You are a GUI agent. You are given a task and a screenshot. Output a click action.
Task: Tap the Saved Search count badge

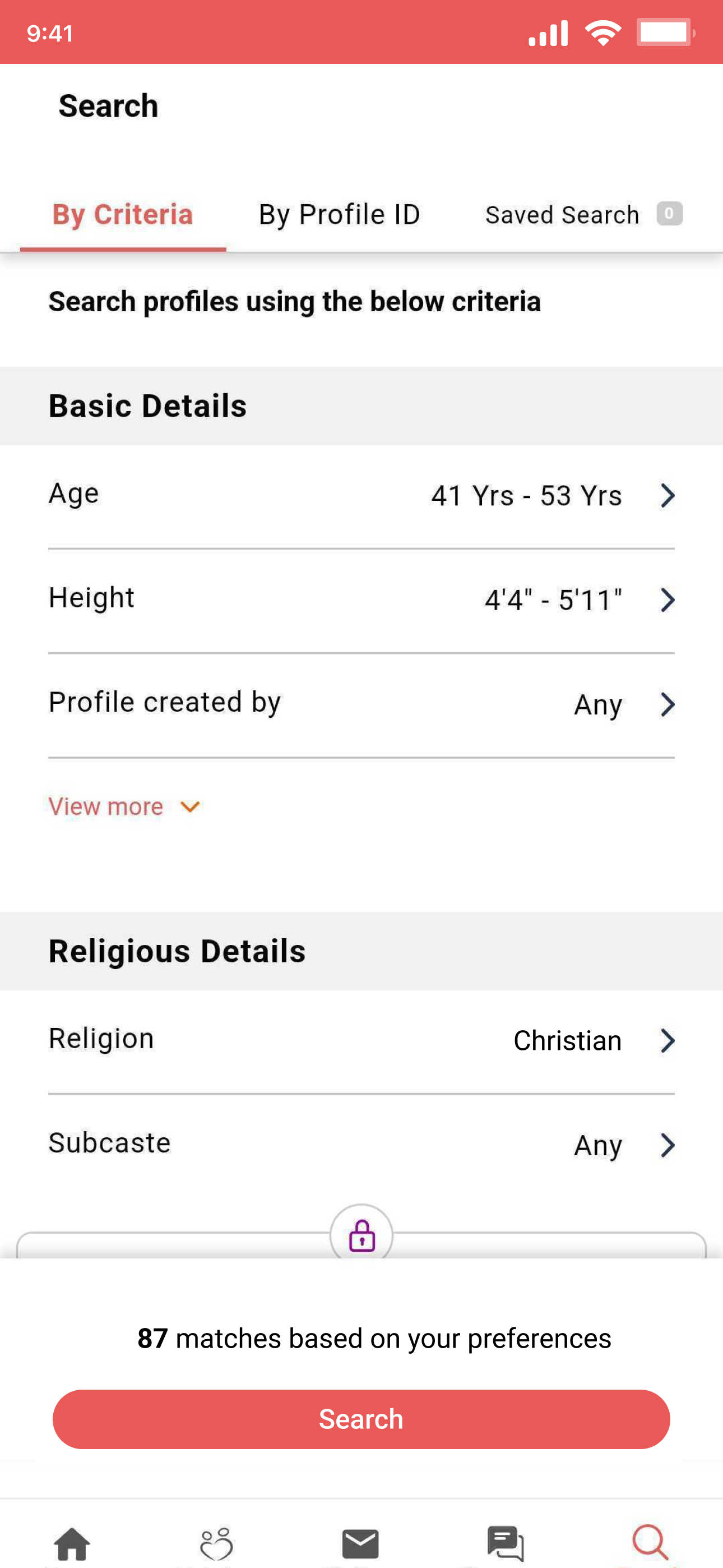coord(669,214)
